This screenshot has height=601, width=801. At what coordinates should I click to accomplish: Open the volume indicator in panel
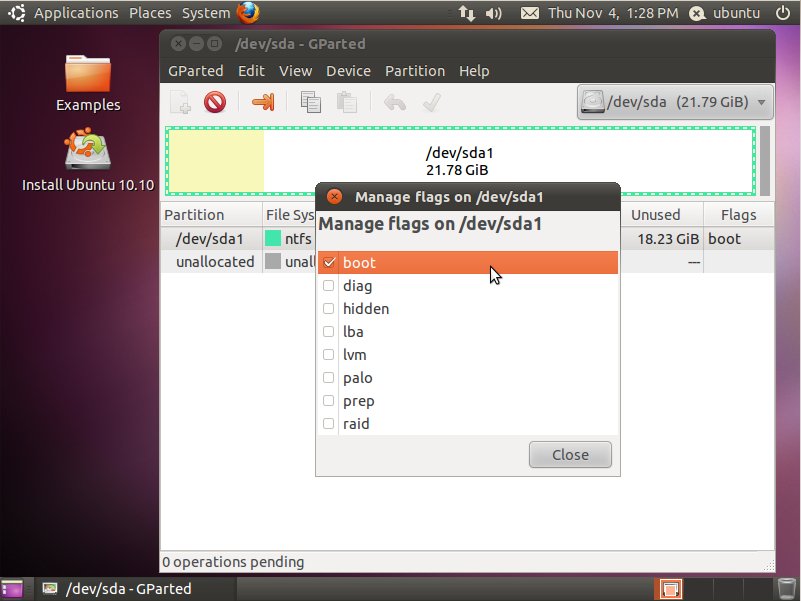click(x=493, y=13)
